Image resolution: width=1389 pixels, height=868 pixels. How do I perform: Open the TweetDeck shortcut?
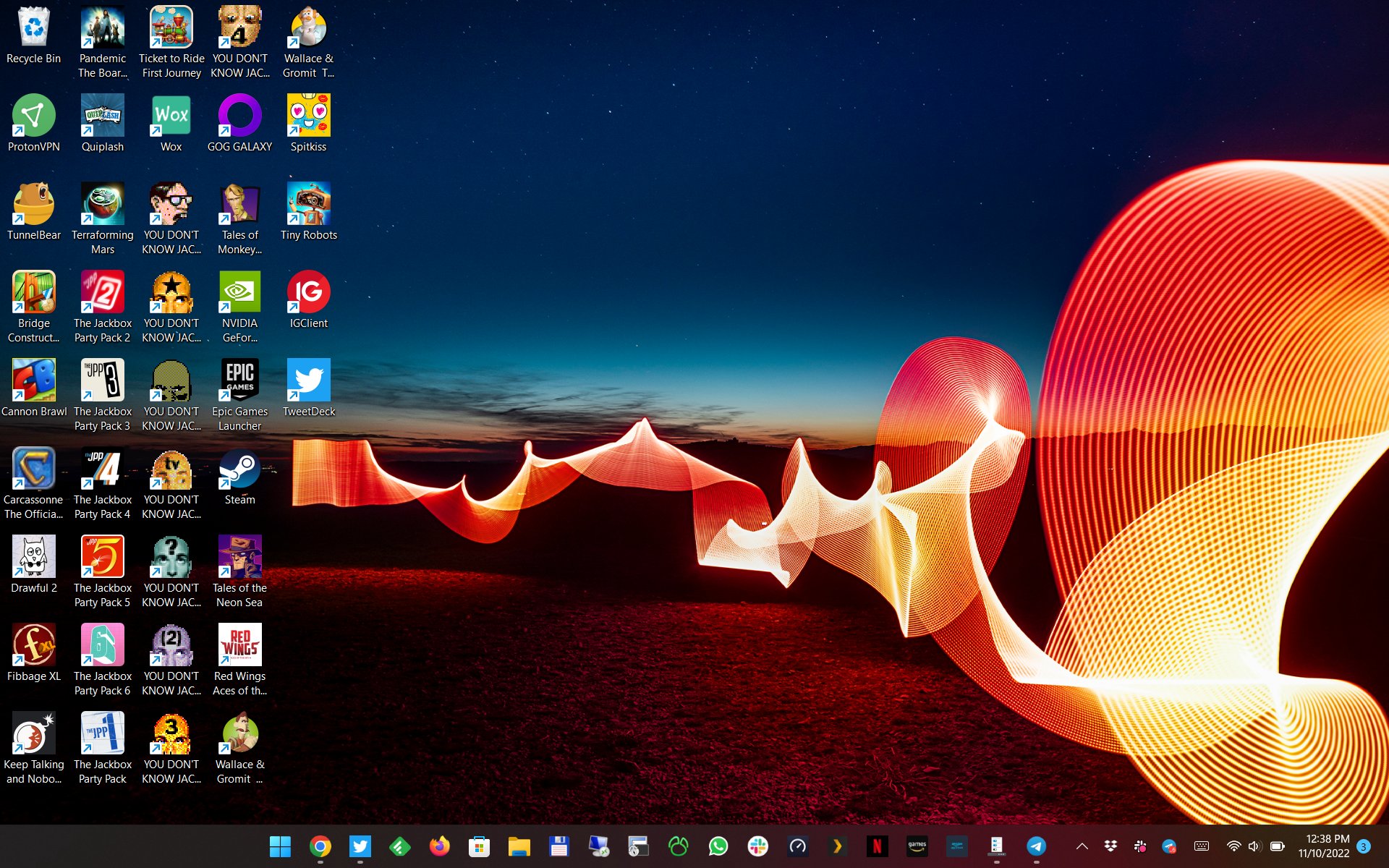point(308,380)
